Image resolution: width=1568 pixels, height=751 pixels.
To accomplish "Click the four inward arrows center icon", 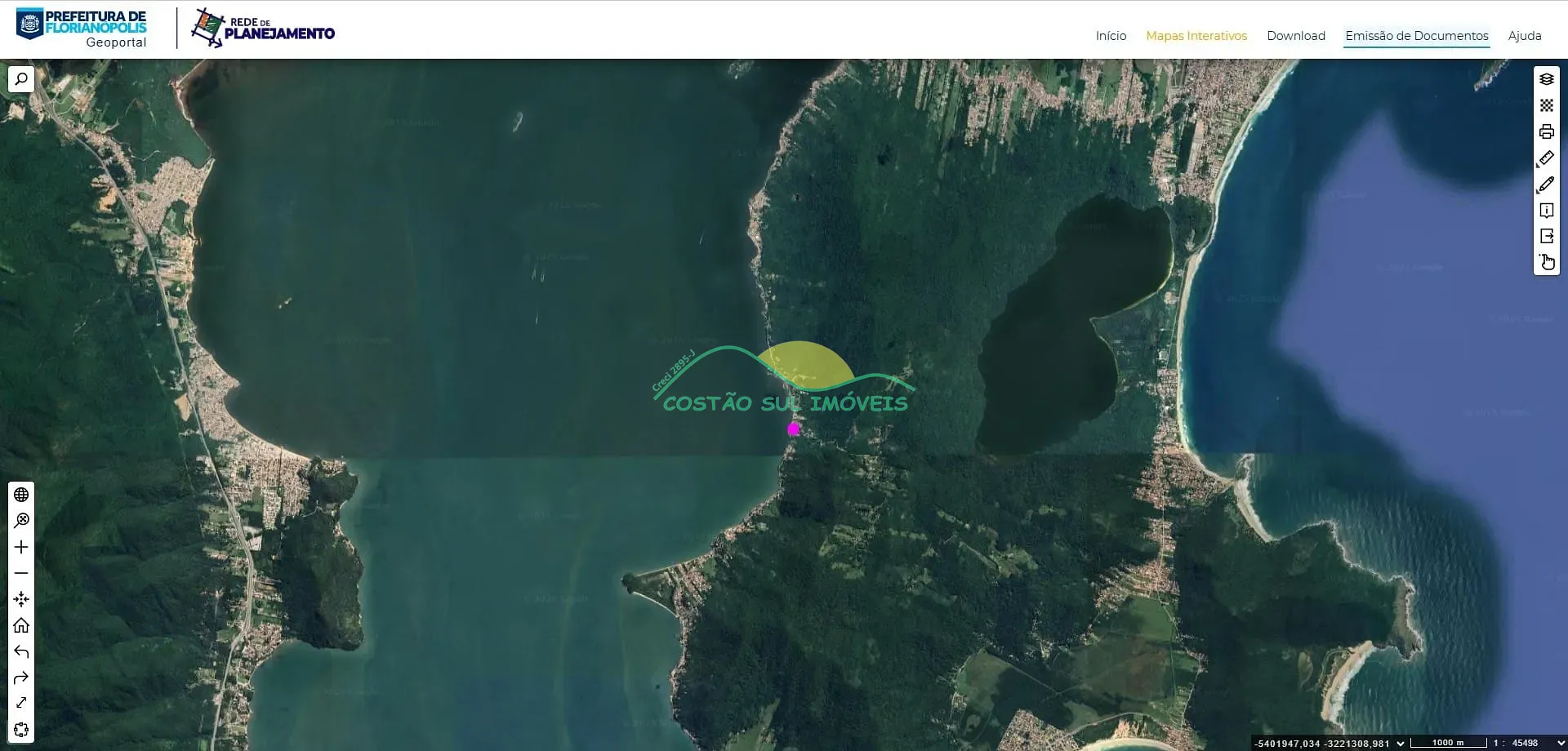I will tap(21, 599).
